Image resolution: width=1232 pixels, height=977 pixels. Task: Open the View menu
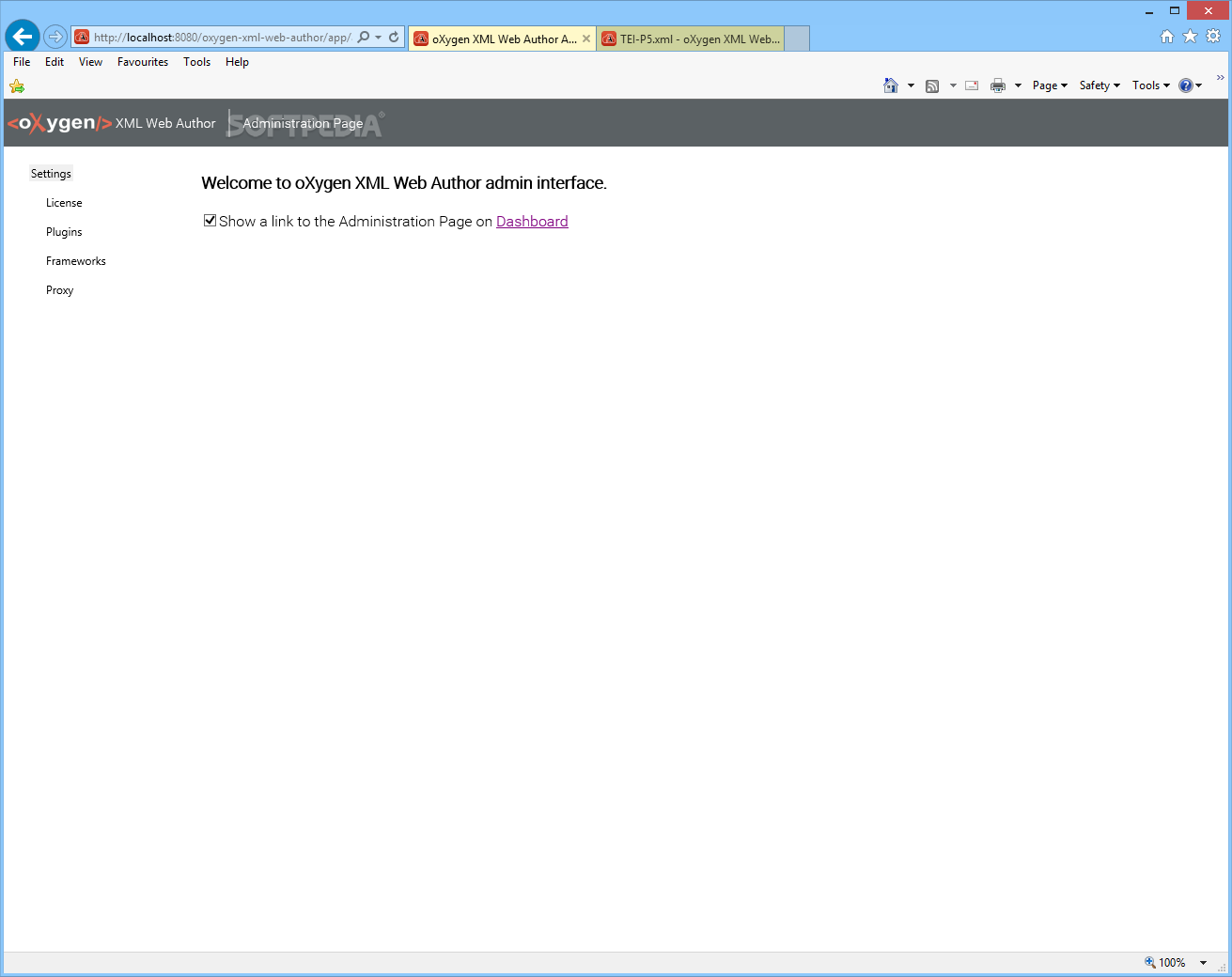click(x=91, y=62)
